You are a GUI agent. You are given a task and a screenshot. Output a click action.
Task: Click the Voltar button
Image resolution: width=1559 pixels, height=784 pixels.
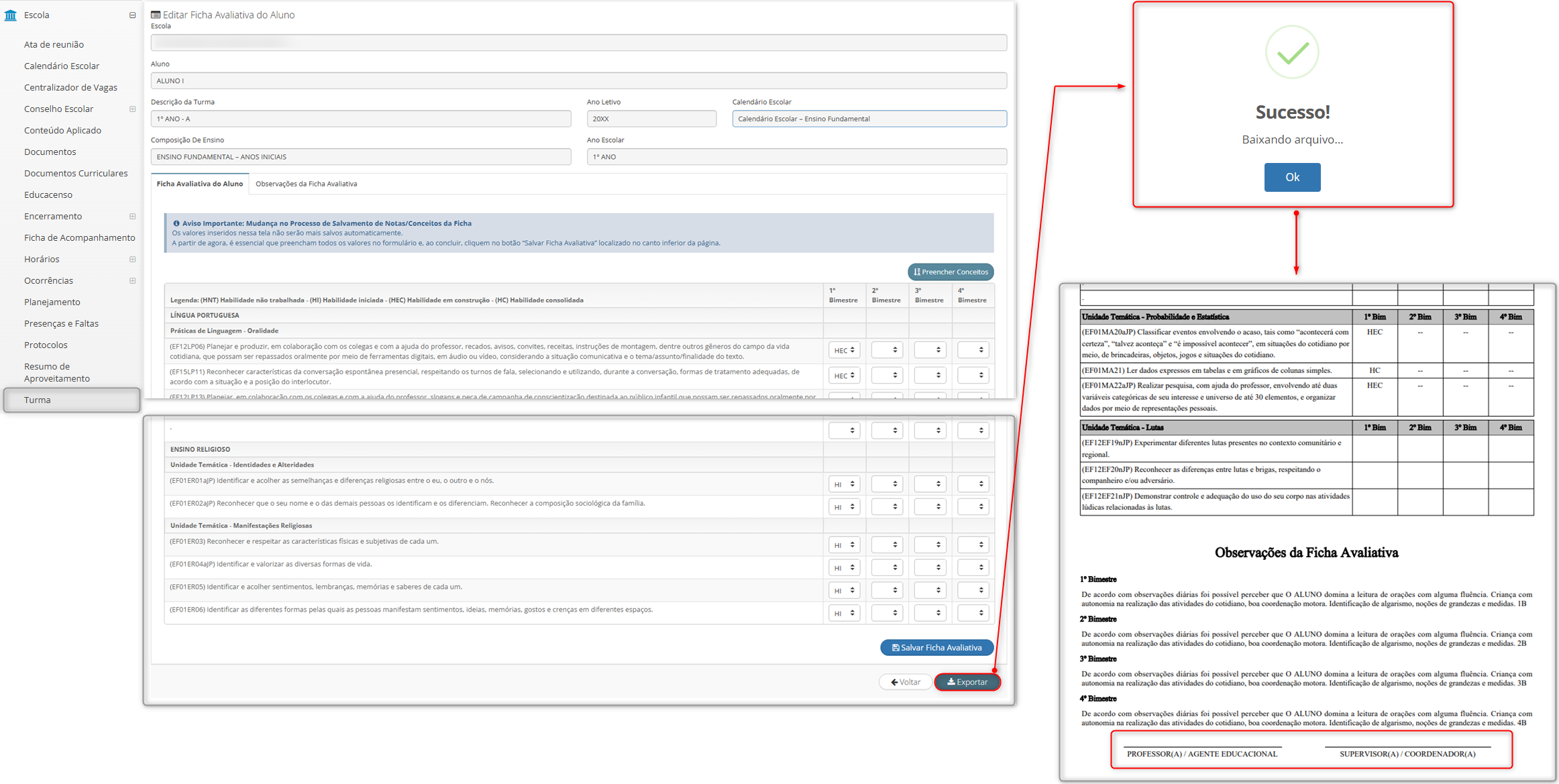[x=905, y=682]
